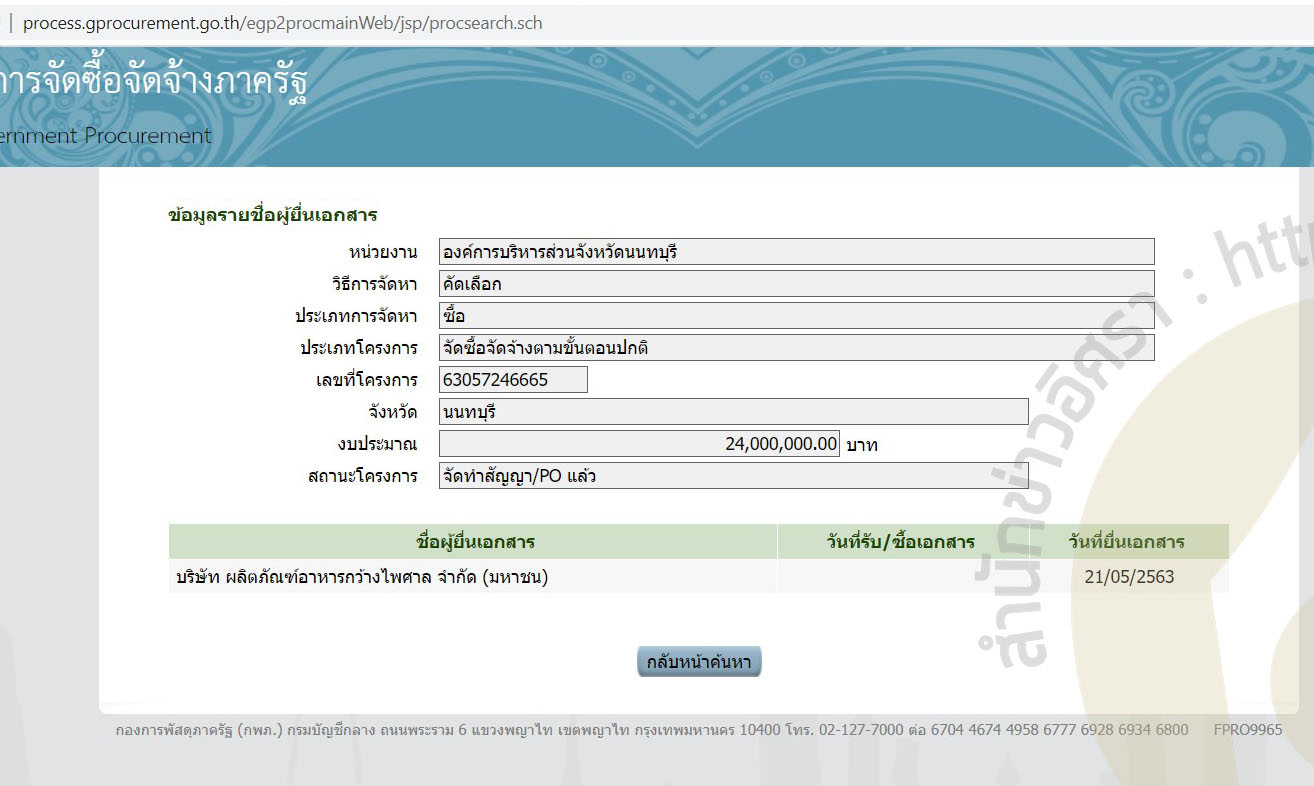Viewport: 1314px width, 786px height.
Task: Click the submission date 21/05/2563 cell
Action: click(x=1128, y=577)
